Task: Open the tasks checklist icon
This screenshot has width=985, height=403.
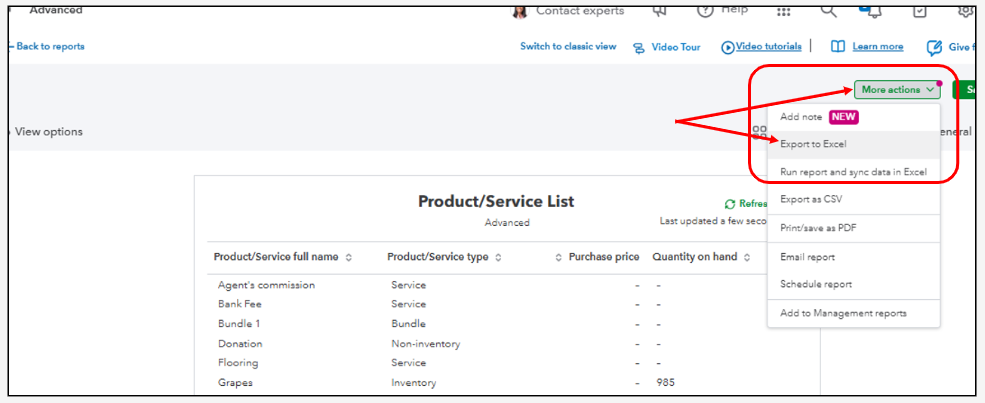Action: pos(920,11)
